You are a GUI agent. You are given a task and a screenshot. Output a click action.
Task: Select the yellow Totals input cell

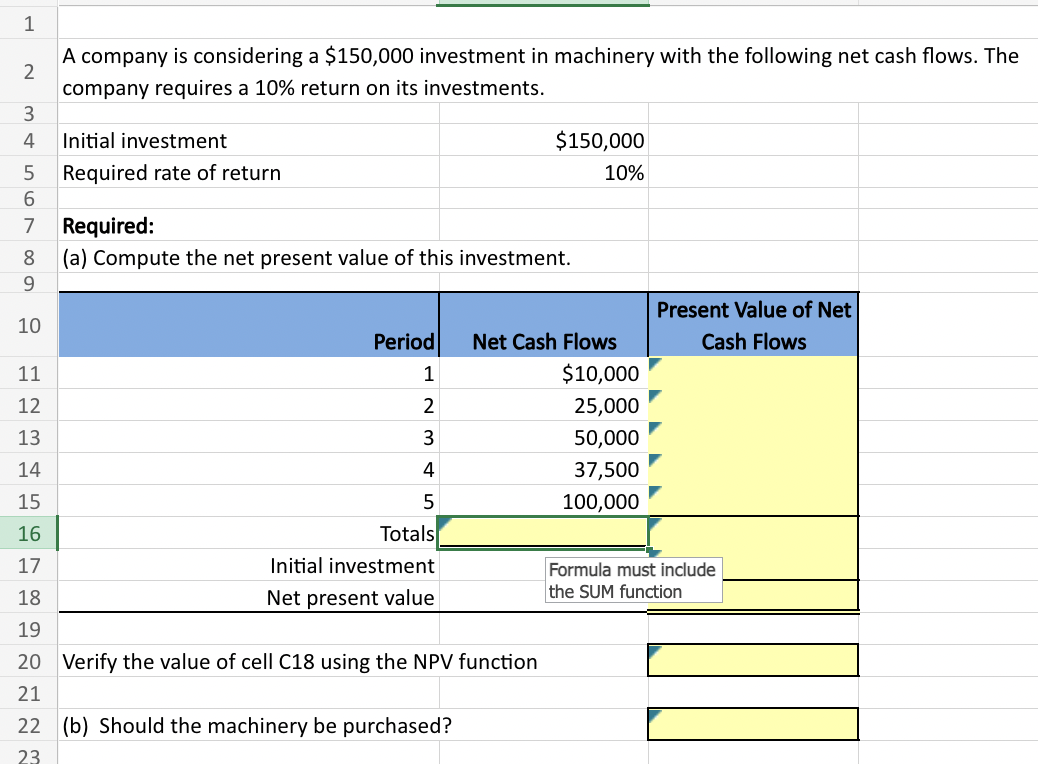[x=543, y=533]
